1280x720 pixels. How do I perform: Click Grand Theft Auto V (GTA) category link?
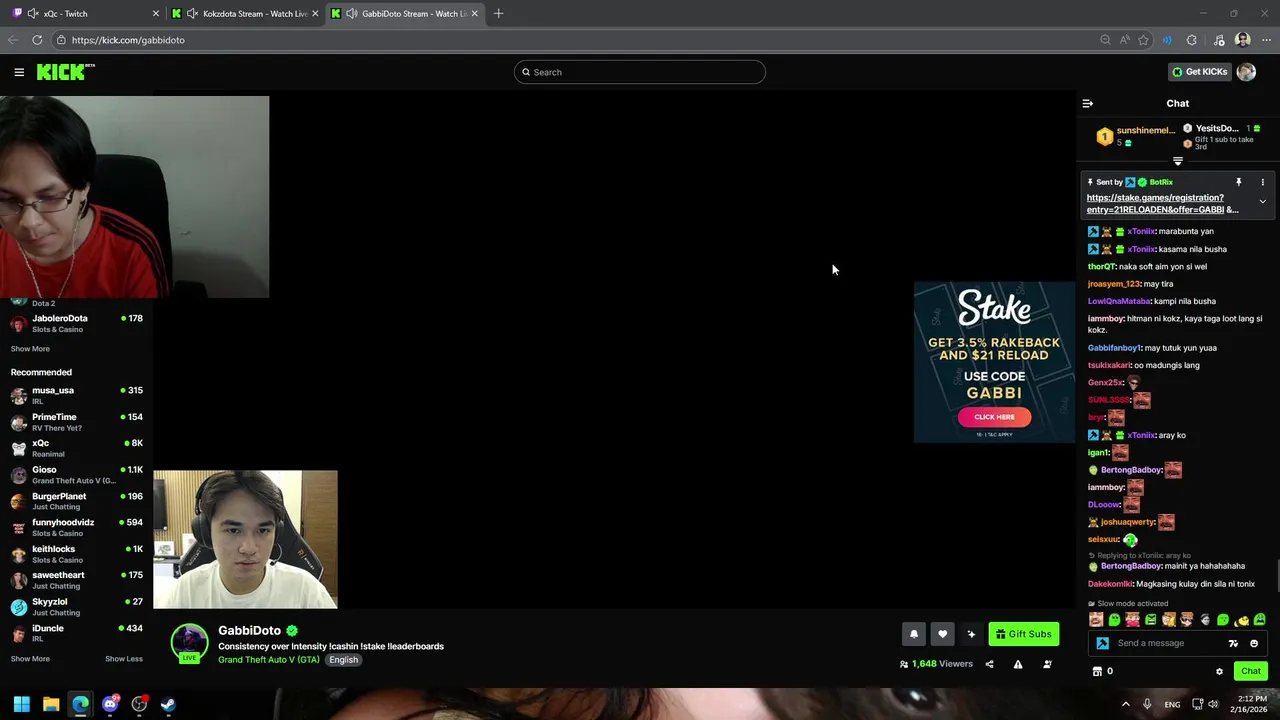click(269, 660)
